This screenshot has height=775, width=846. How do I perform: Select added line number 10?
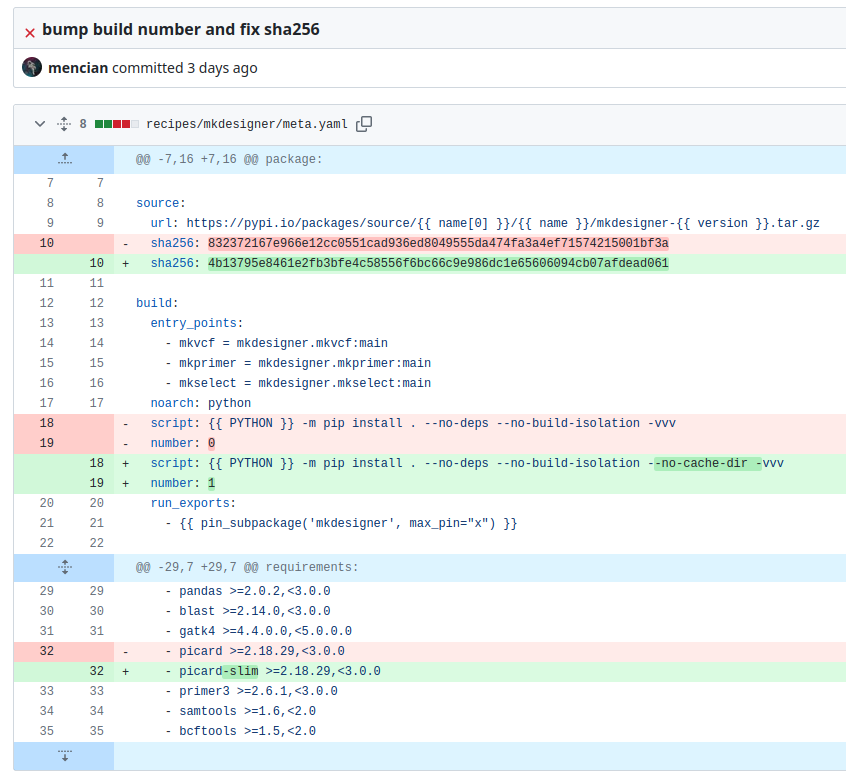click(x=97, y=263)
